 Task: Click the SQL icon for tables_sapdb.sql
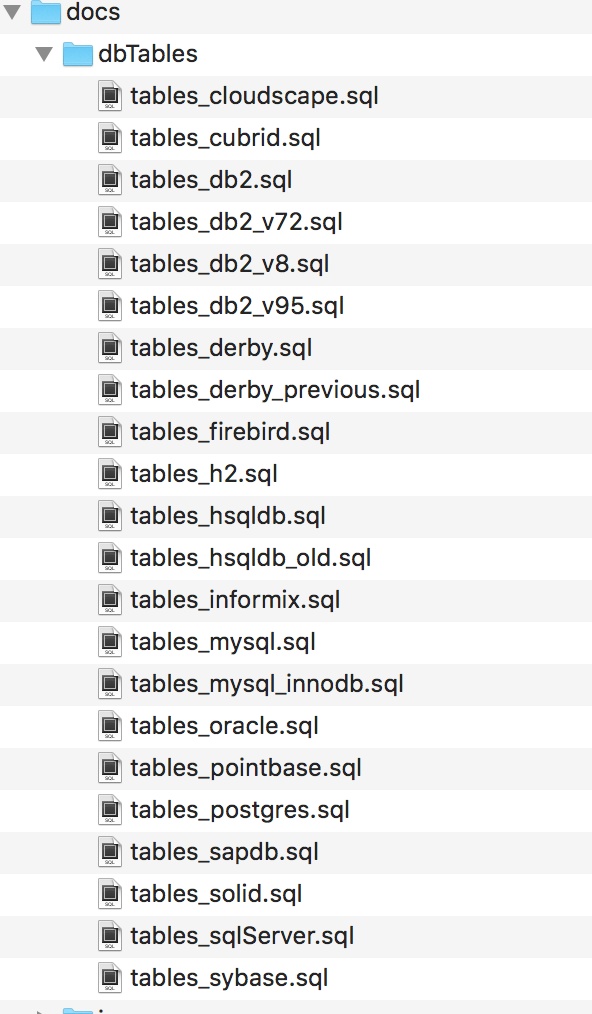(x=110, y=853)
